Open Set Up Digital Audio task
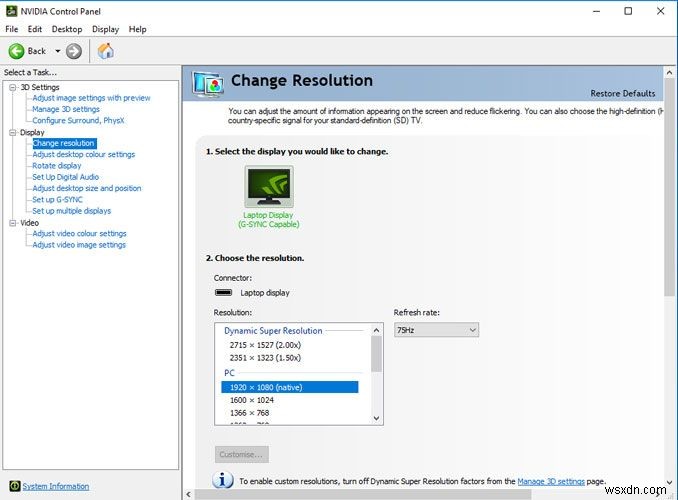The height and width of the screenshot is (500, 678). pyautogui.click(x=65, y=177)
